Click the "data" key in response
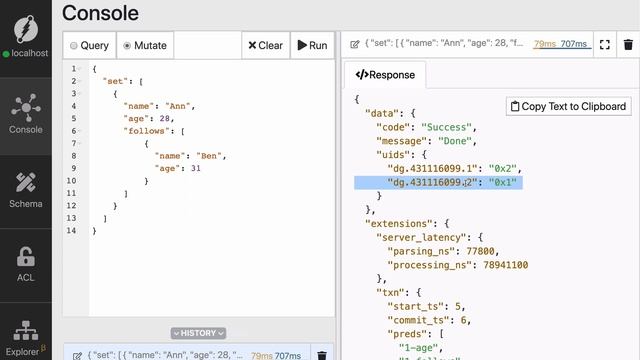 pos(381,113)
